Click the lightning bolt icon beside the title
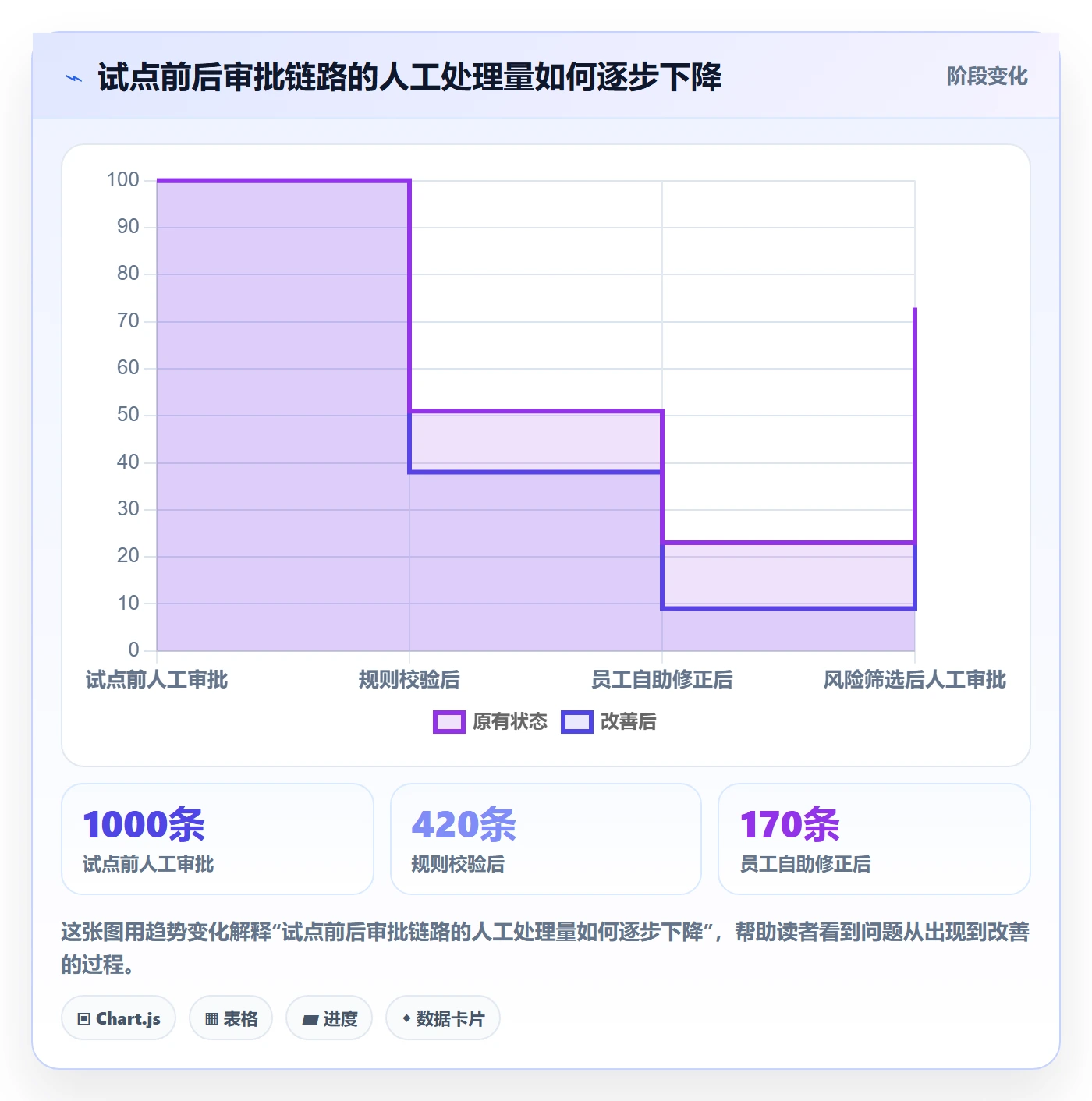Screen dimensions: 1092x1101 (74, 78)
